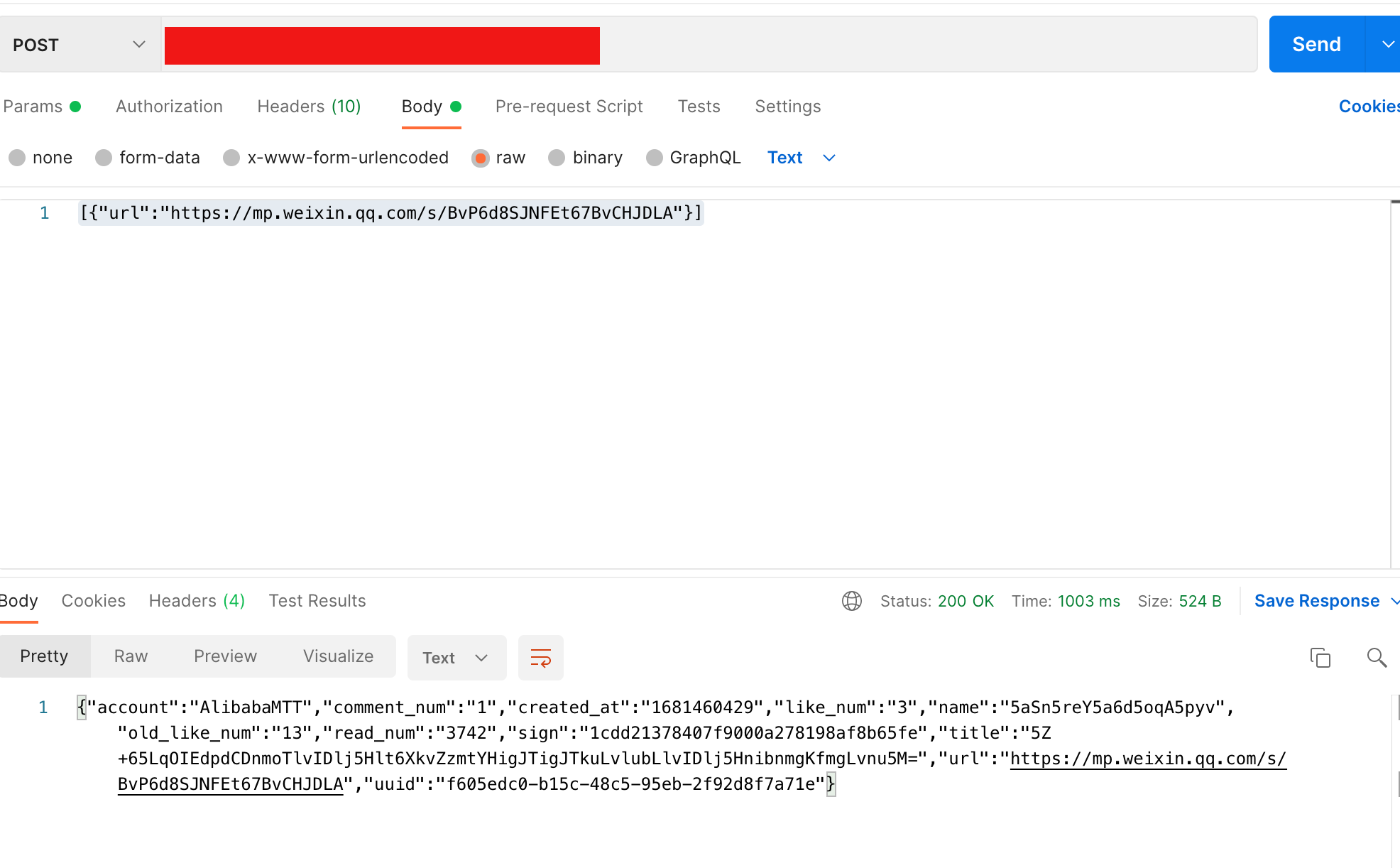Screen dimensions: 1400x868
Task: Expand the Send button arrow options
Action: [1387, 45]
